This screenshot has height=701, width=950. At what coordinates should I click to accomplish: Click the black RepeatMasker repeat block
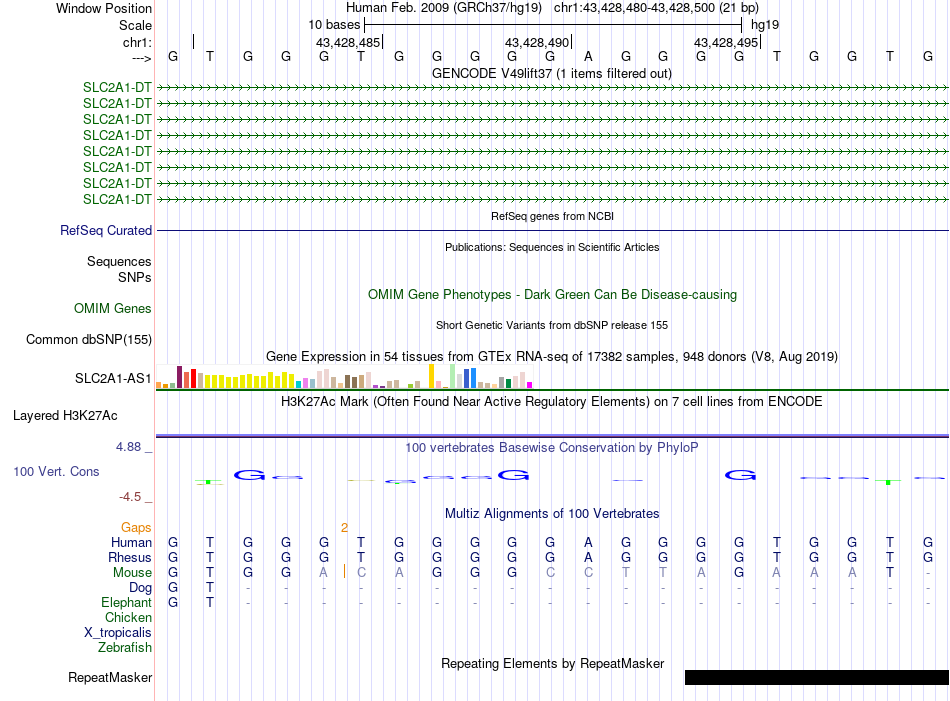(x=816, y=677)
